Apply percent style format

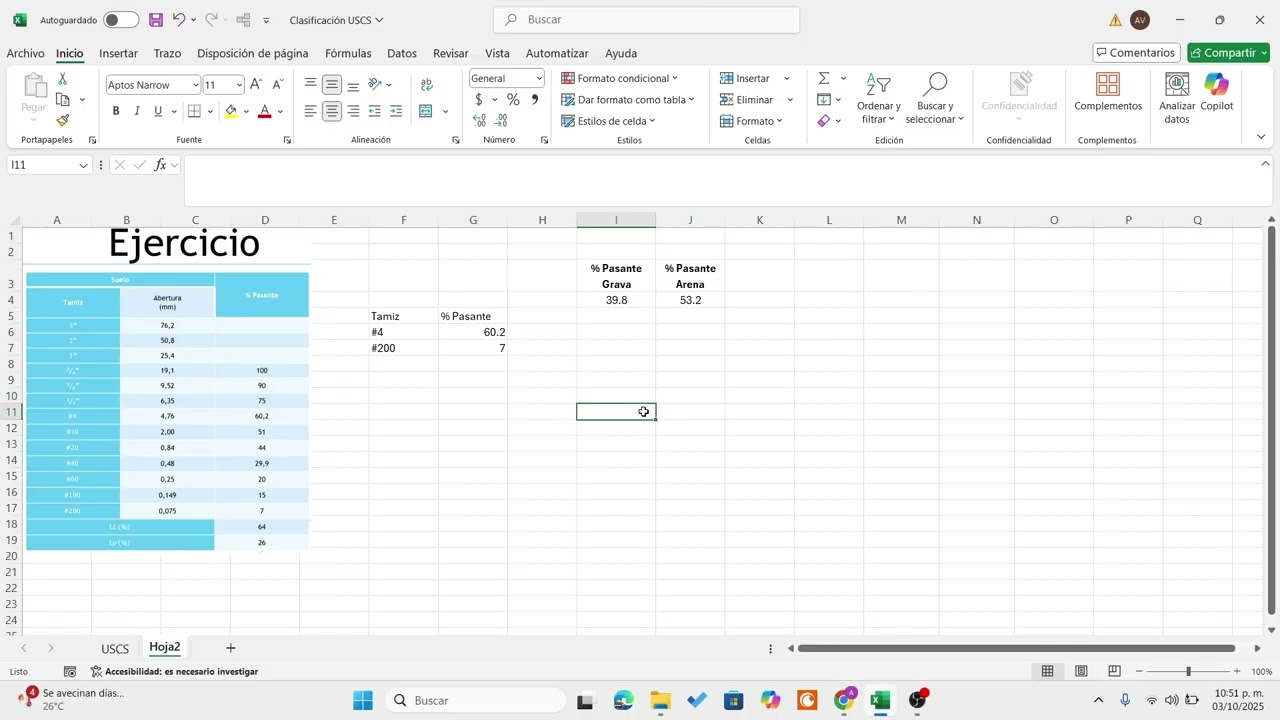point(513,99)
